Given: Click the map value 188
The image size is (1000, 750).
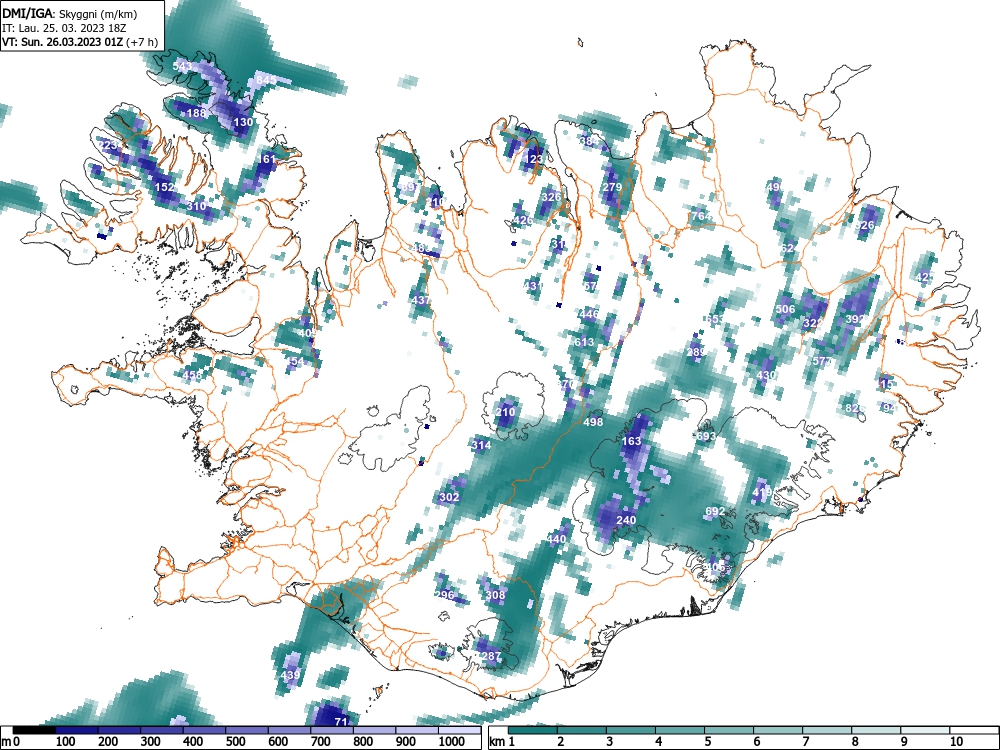Looking at the screenshot, I should pos(196,113).
